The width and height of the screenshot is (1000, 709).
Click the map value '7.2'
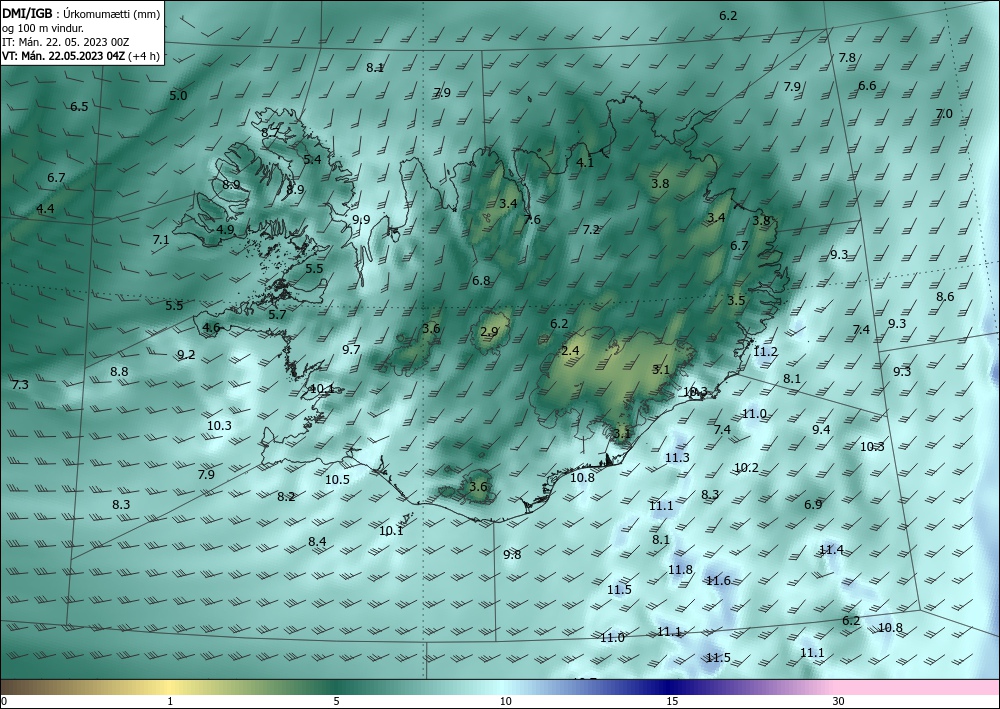pyautogui.click(x=591, y=230)
